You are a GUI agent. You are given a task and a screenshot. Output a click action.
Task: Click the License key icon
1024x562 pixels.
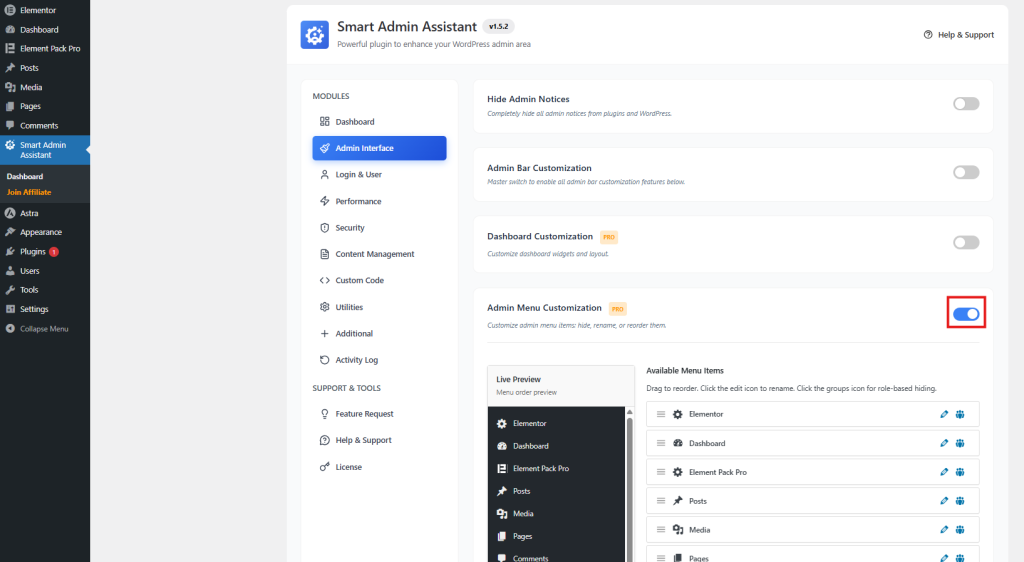tap(325, 467)
